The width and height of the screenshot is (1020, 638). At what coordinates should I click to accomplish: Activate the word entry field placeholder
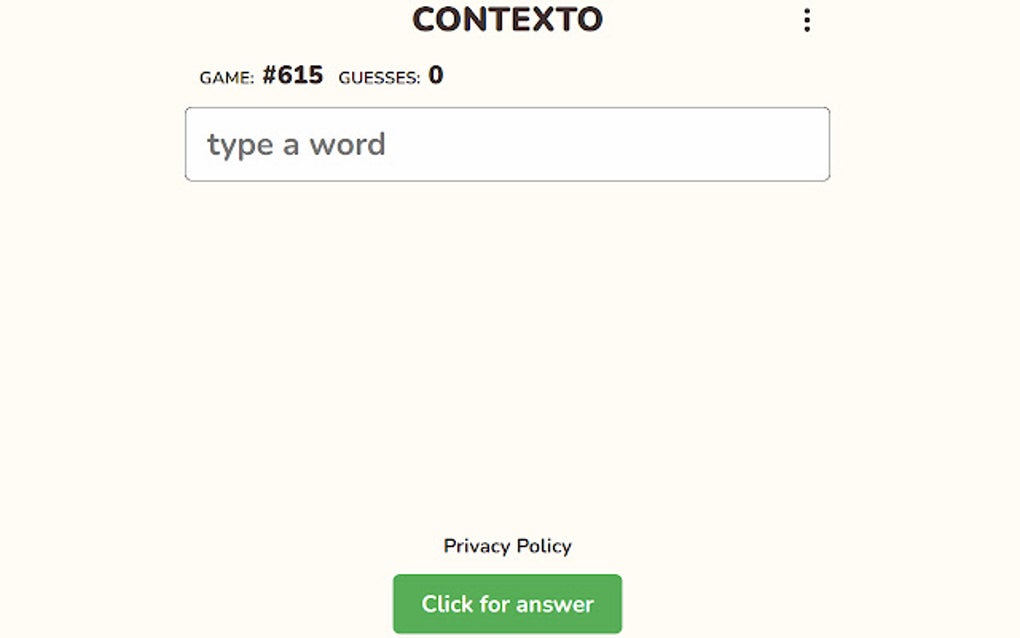296,144
